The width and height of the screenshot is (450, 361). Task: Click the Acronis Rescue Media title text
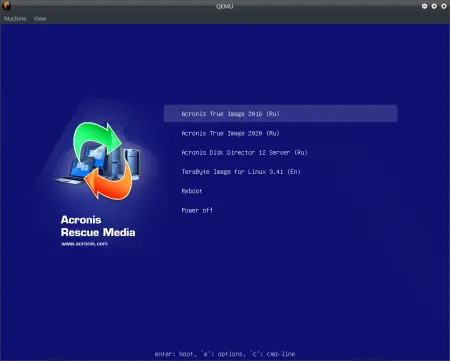click(98, 226)
